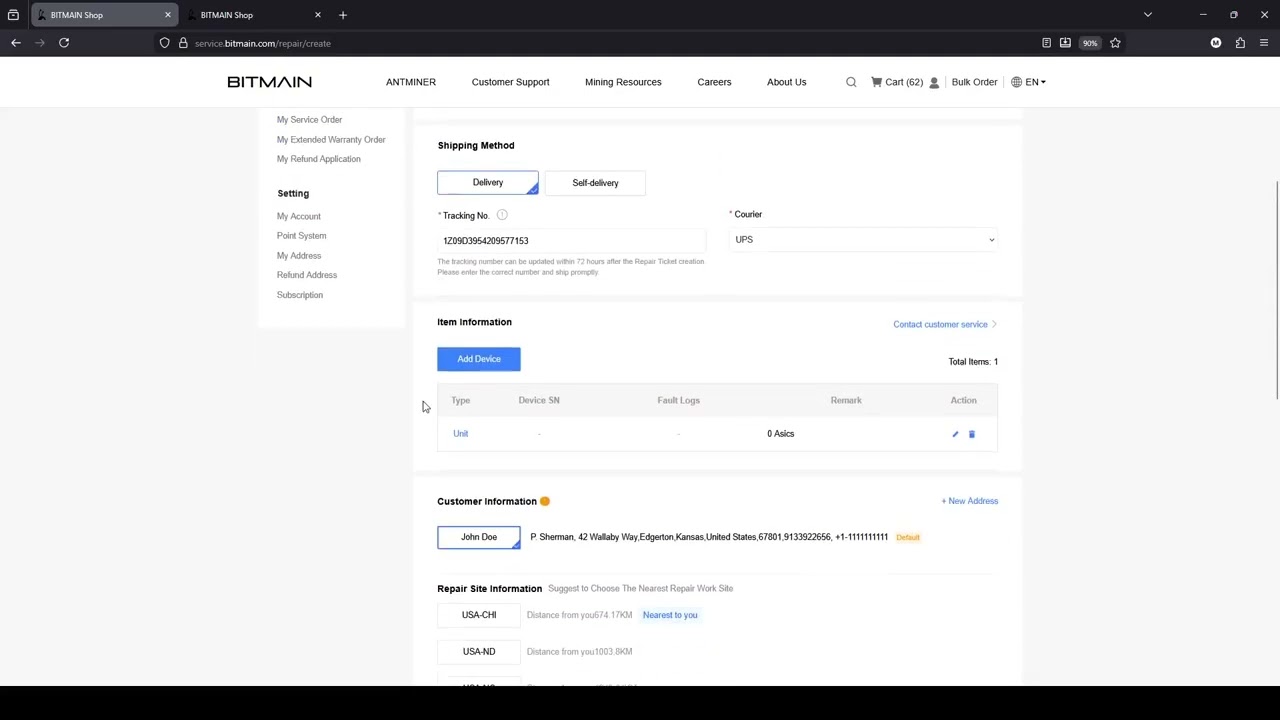Click the globe language icon
The height and width of the screenshot is (720, 1280).
[x=1016, y=82]
